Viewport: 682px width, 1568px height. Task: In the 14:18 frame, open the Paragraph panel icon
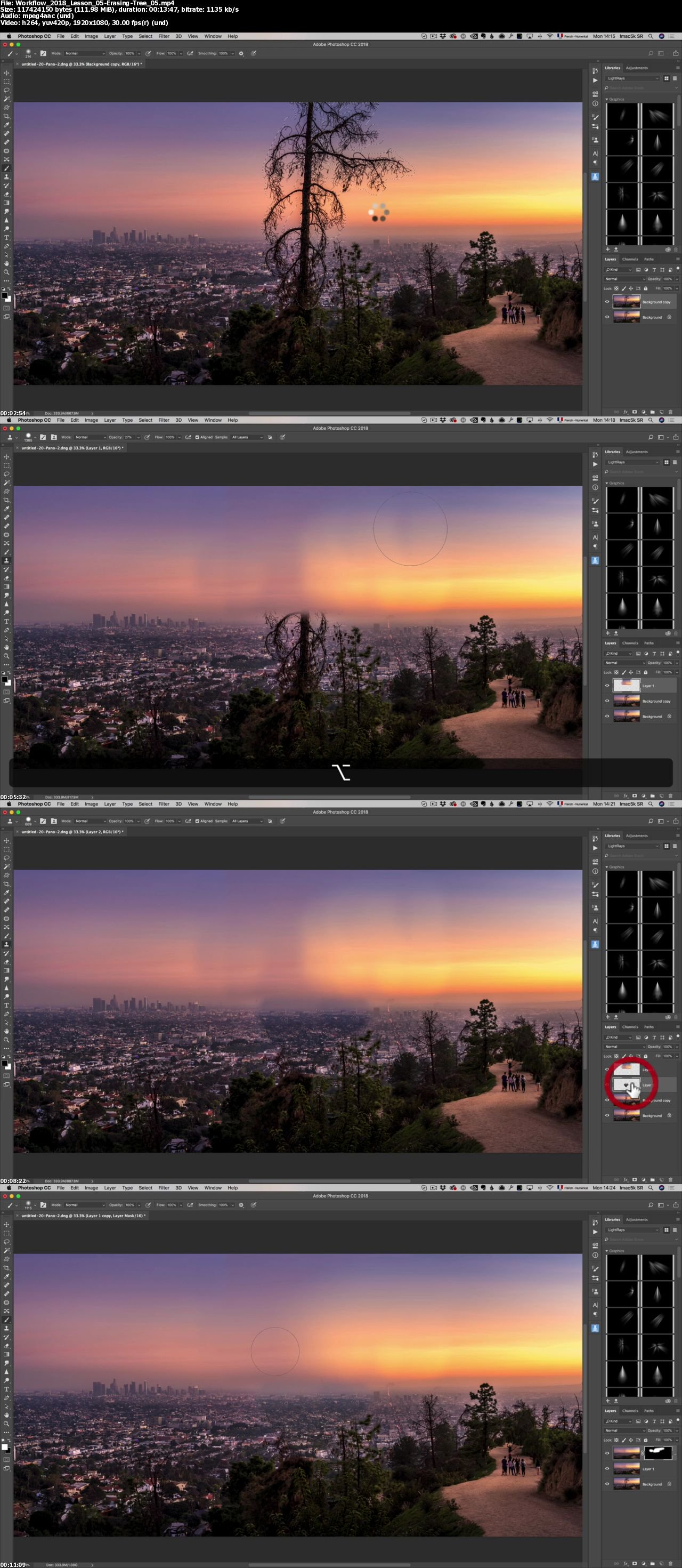[x=595, y=546]
